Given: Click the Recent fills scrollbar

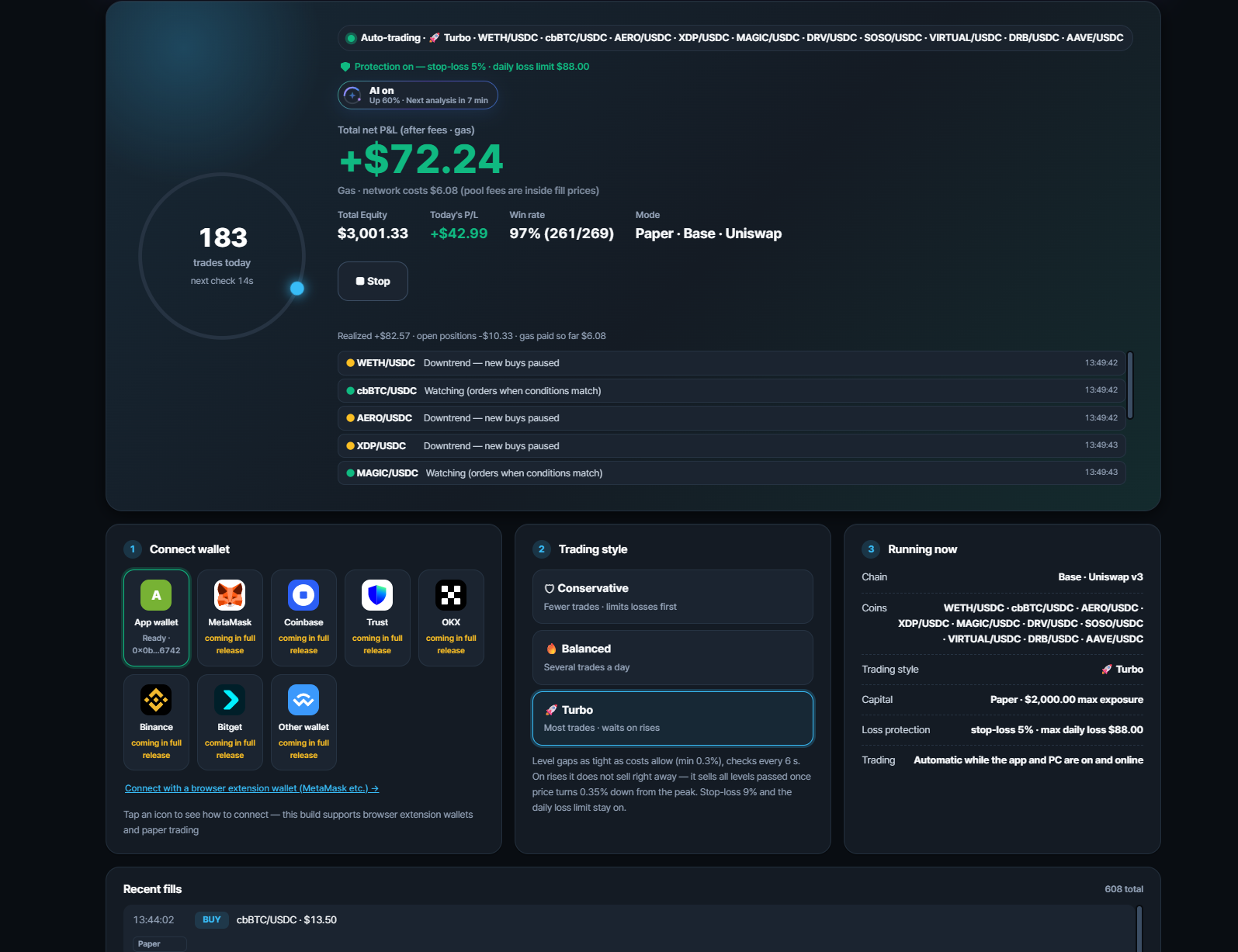Looking at the screenshot, I should point(1139,929).
